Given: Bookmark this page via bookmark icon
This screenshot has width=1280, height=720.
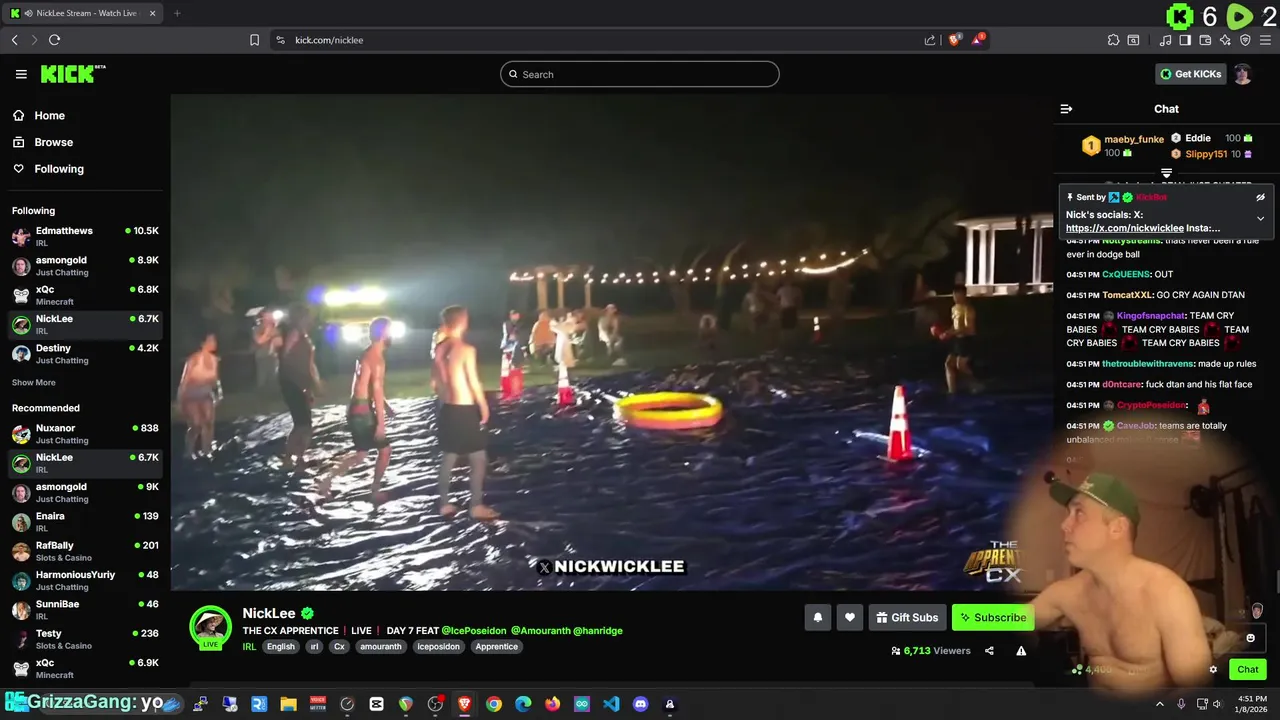Looking at the screenshot, I should click(x=254, y=40).
